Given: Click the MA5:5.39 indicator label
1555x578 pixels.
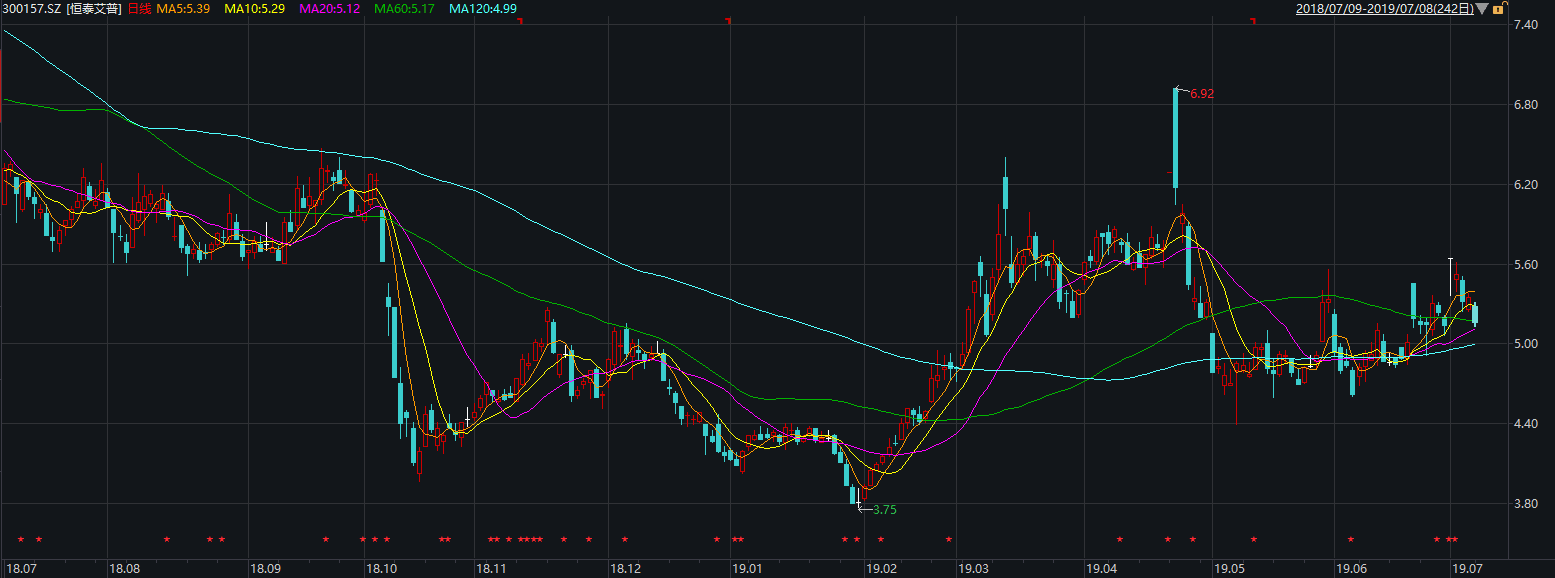Looking at the screenshot, I should 185,9.
